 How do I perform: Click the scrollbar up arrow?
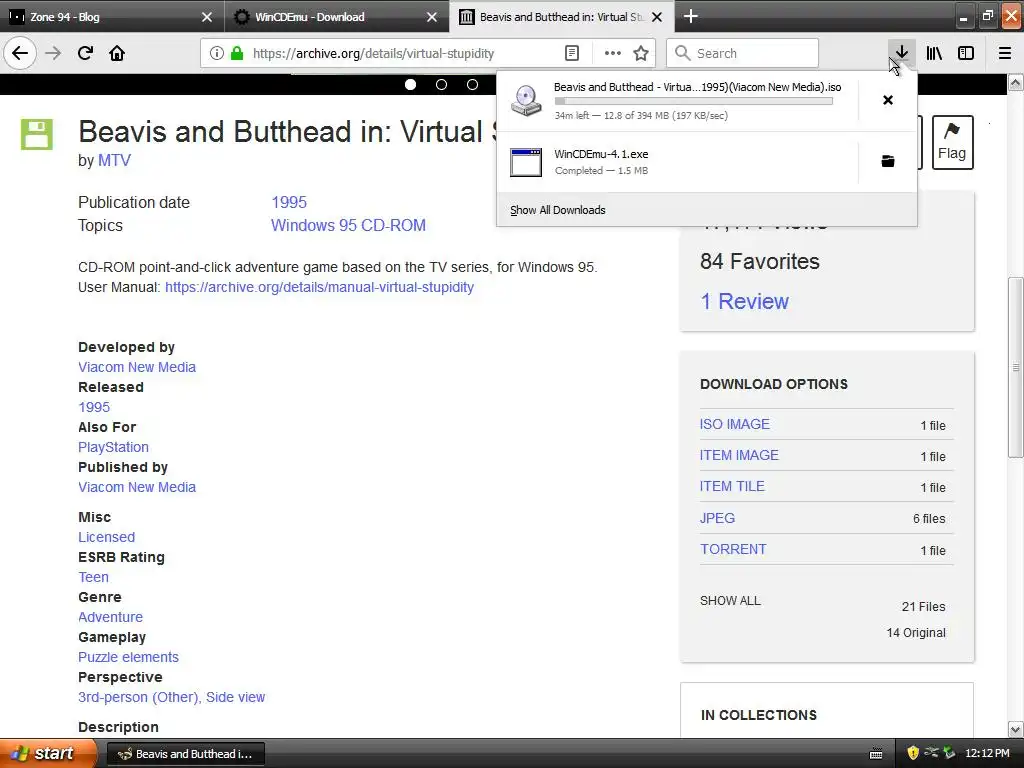click(x=1016, y=82)
